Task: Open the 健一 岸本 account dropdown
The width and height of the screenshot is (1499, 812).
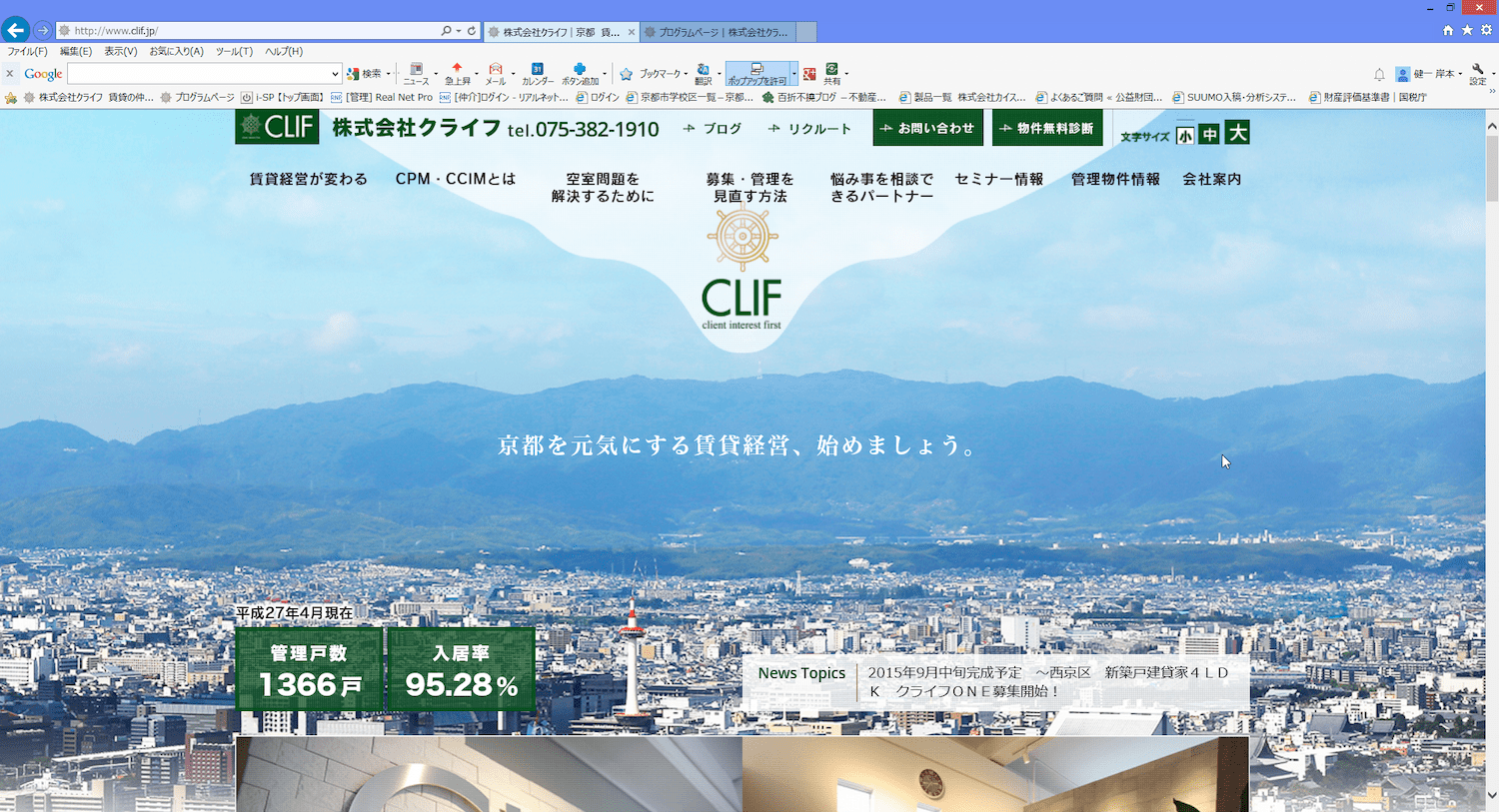Action: tap(1429, 74)
